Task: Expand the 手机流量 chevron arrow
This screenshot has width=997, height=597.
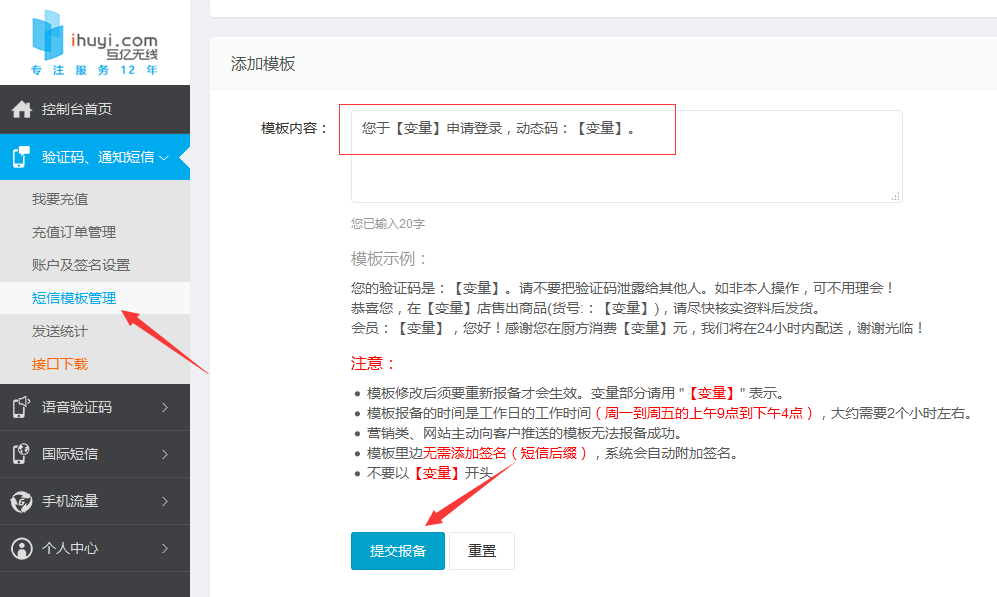Action: coord(165,502)
